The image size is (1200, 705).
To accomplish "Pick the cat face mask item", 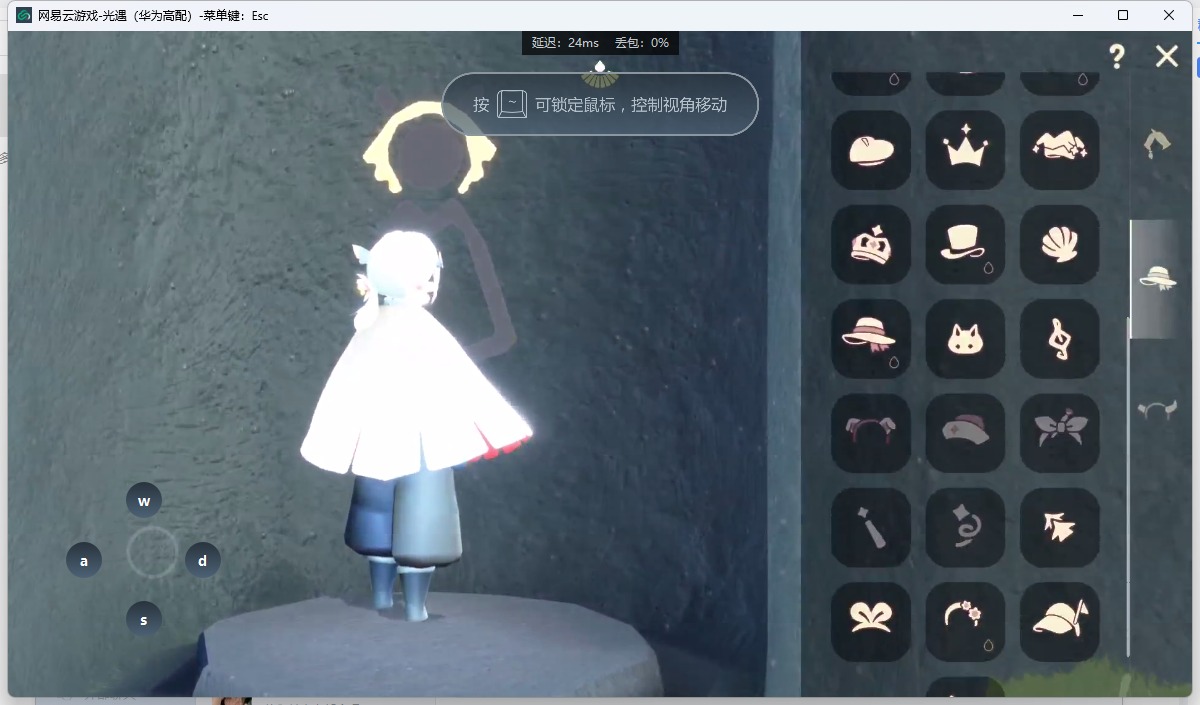I will pos(965,339).
